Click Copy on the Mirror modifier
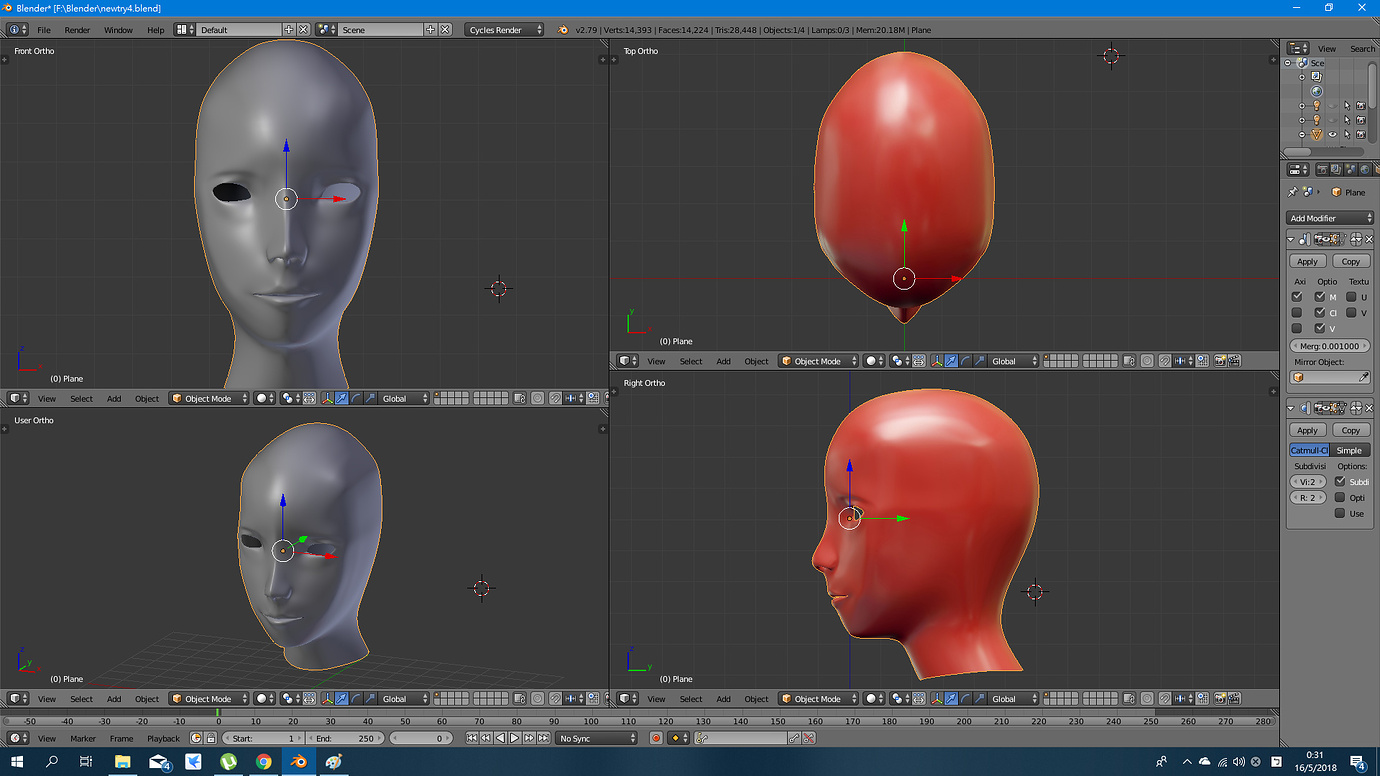This screenshot has width=1380, height=776. (1351, 261)
